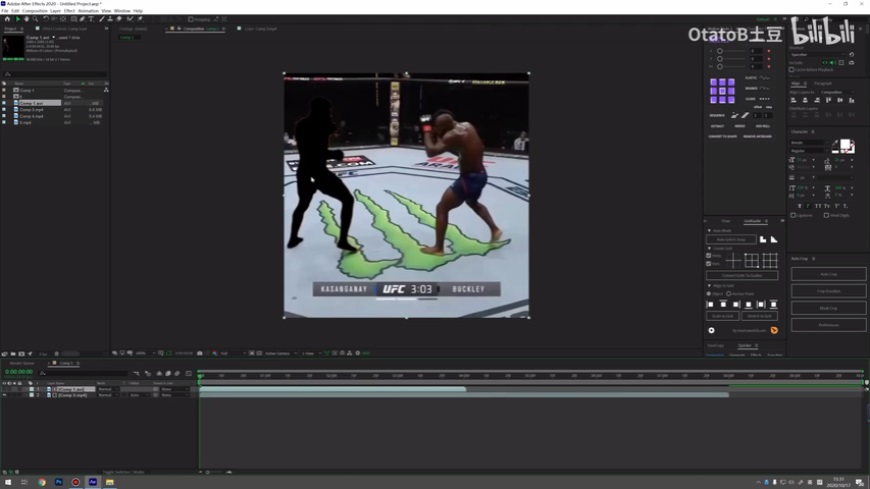Select the Roto Brush tool
Screen dimensions: 870x489
[x=130, y=19]
